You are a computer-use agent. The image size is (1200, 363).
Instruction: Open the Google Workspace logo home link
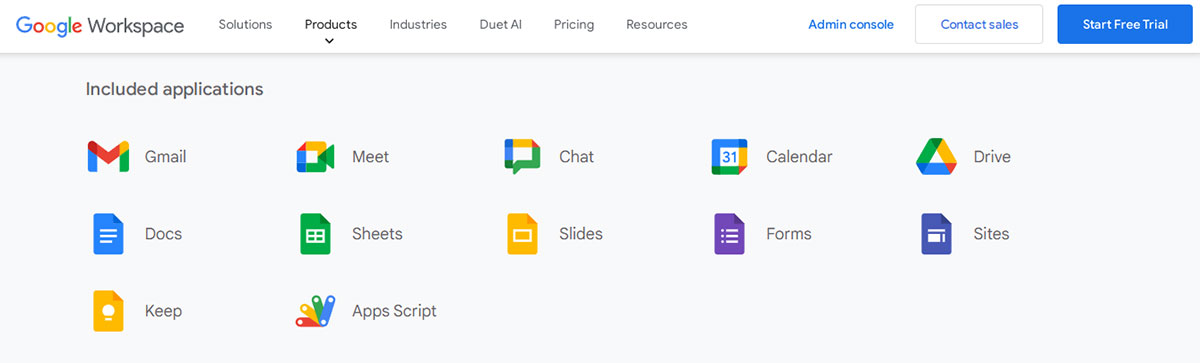coord(100,25)
